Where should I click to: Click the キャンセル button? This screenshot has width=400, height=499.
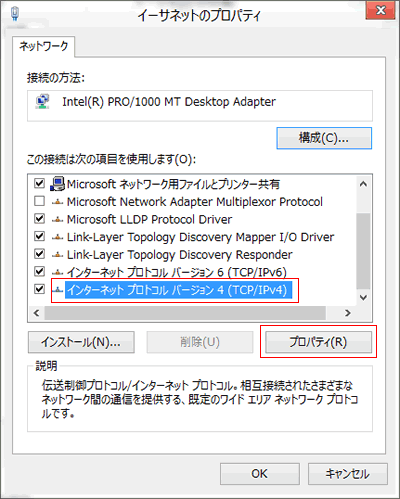348,474
